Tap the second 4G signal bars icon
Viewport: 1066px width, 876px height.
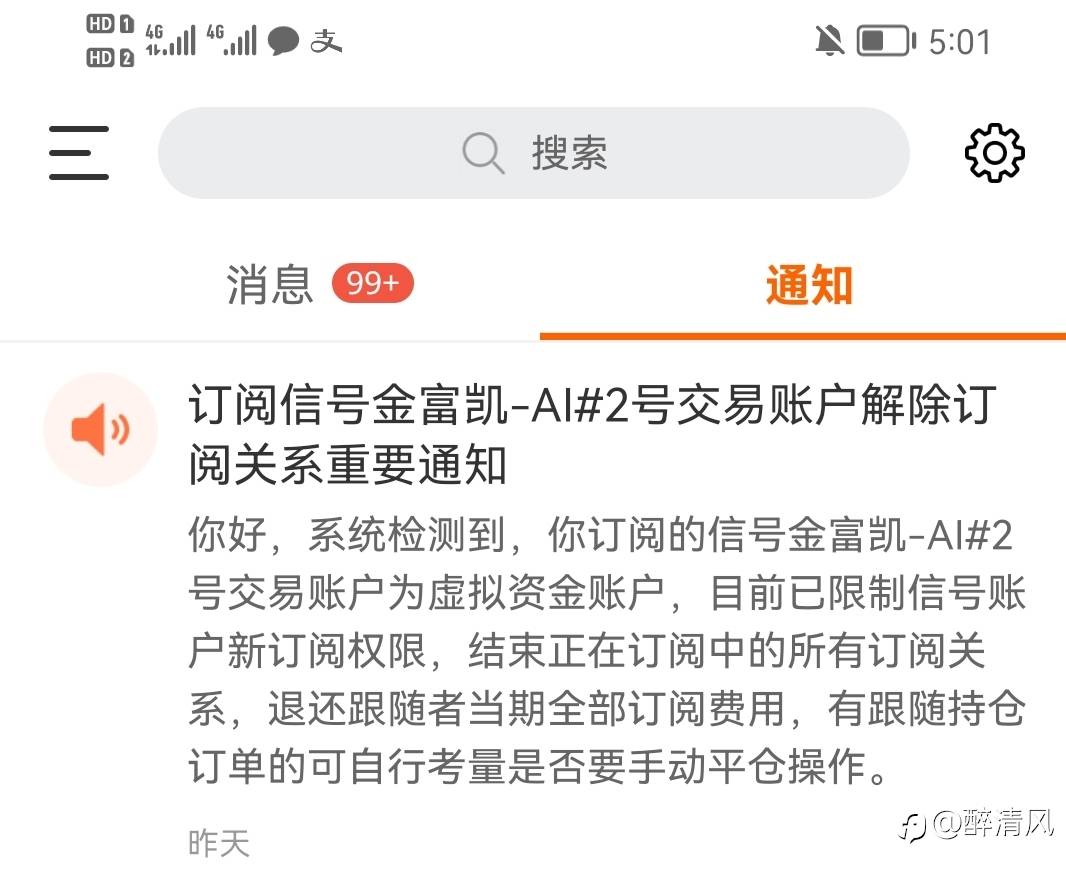(x=232, y=40)
